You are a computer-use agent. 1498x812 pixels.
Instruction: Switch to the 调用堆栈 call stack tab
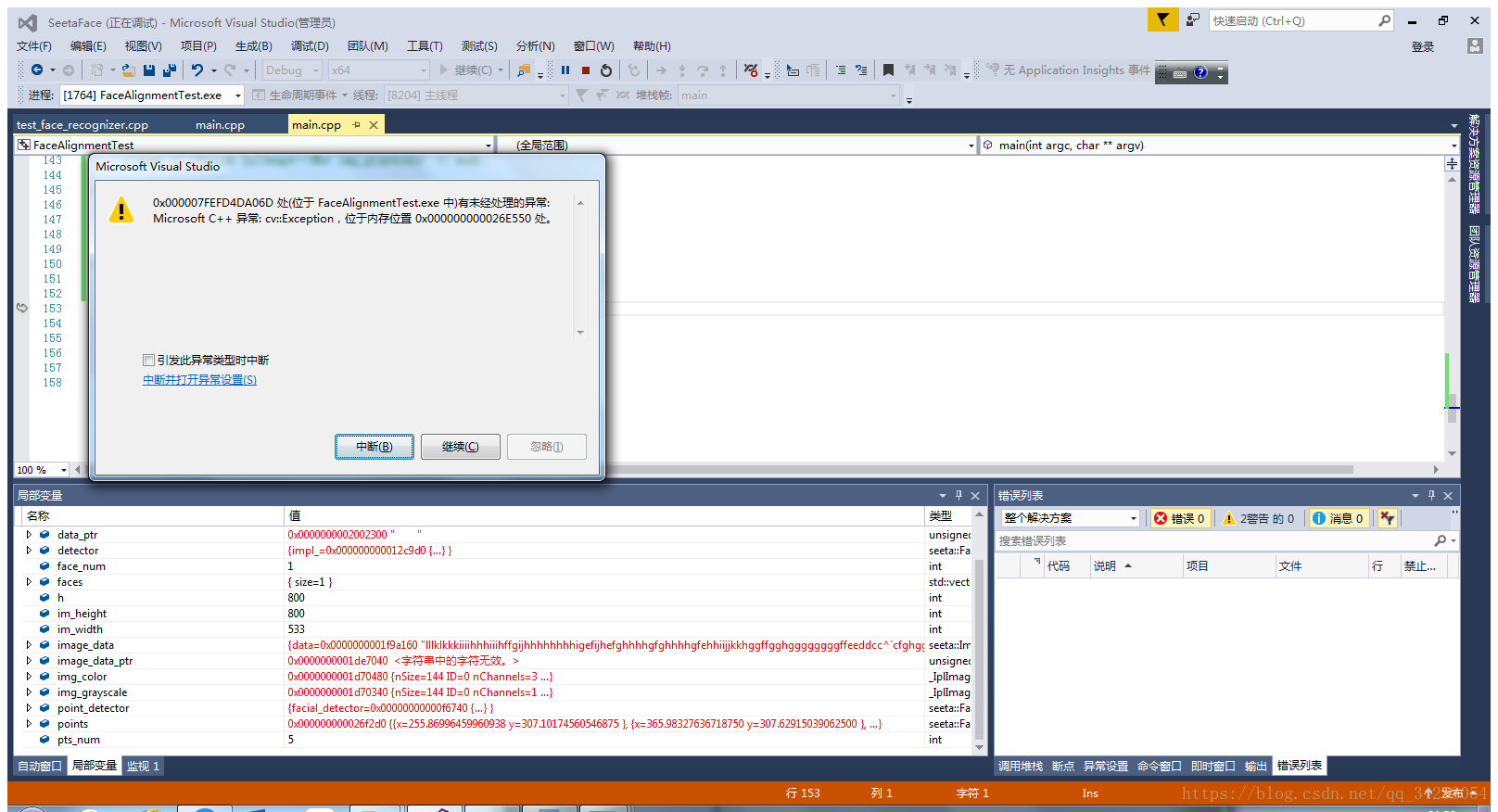point(1021,766)
